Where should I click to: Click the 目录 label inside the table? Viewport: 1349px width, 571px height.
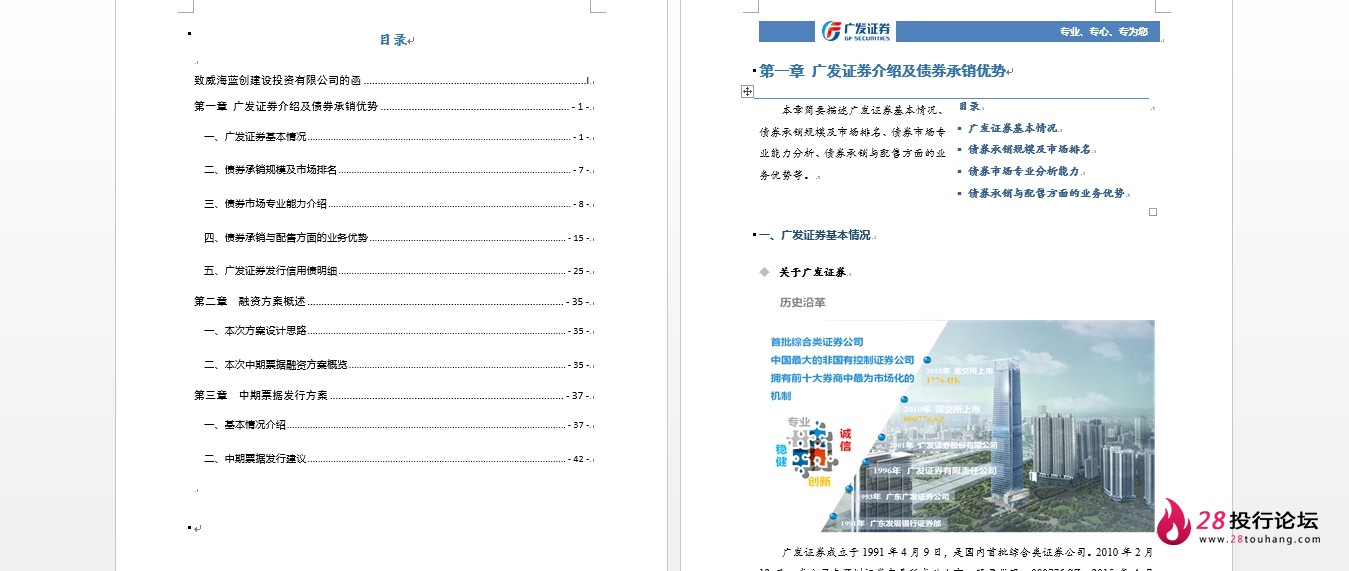point(969,106)
